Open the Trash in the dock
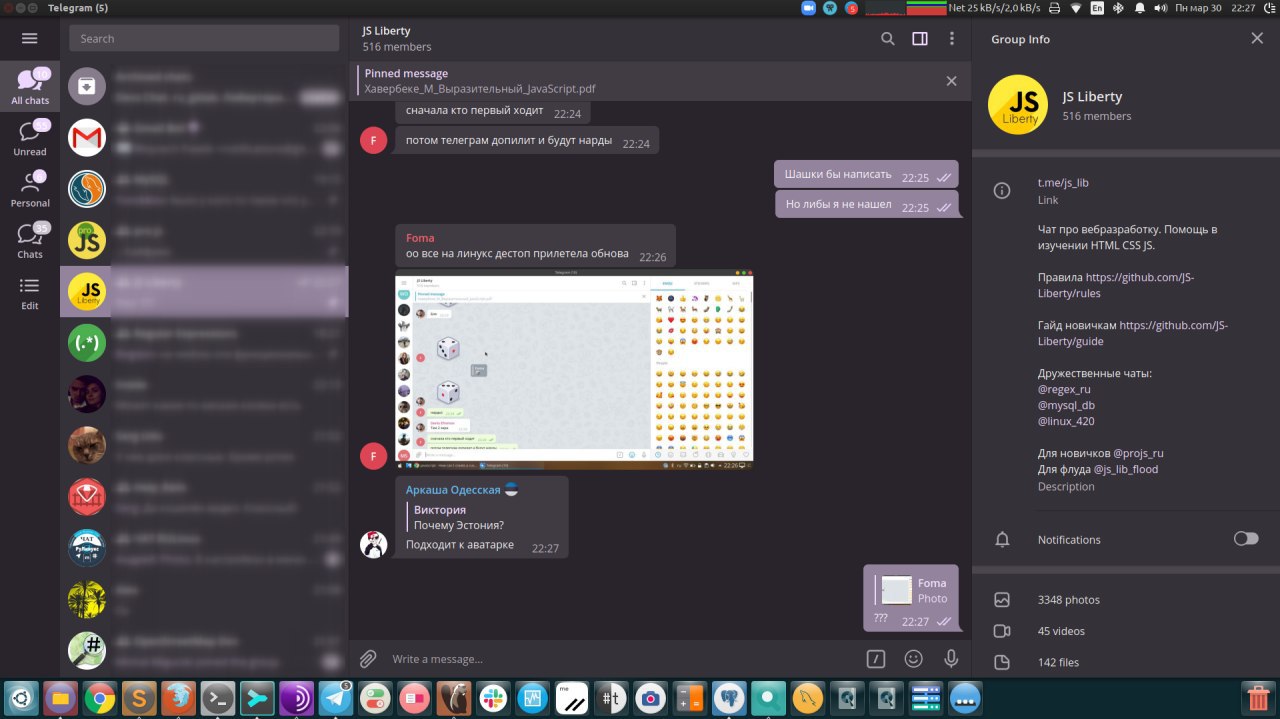 1256,698
